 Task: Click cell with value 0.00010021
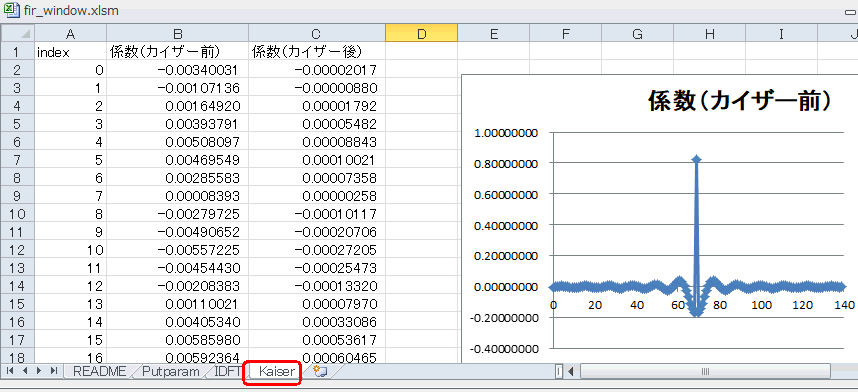click(x=317, y=160)
